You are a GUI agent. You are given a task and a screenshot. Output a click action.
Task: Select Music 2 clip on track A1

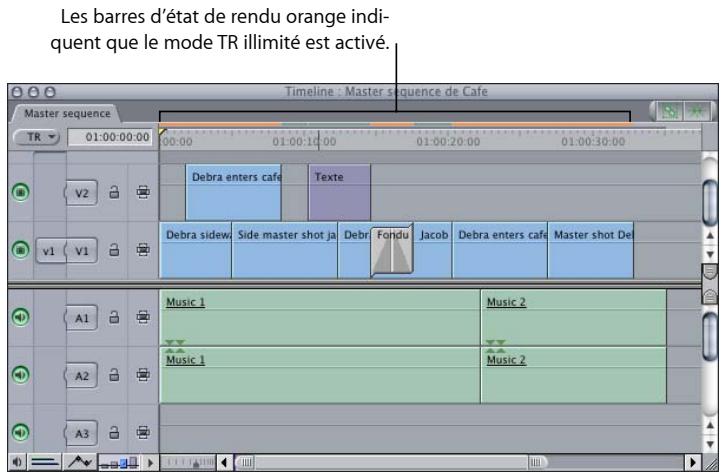(574, 317)
